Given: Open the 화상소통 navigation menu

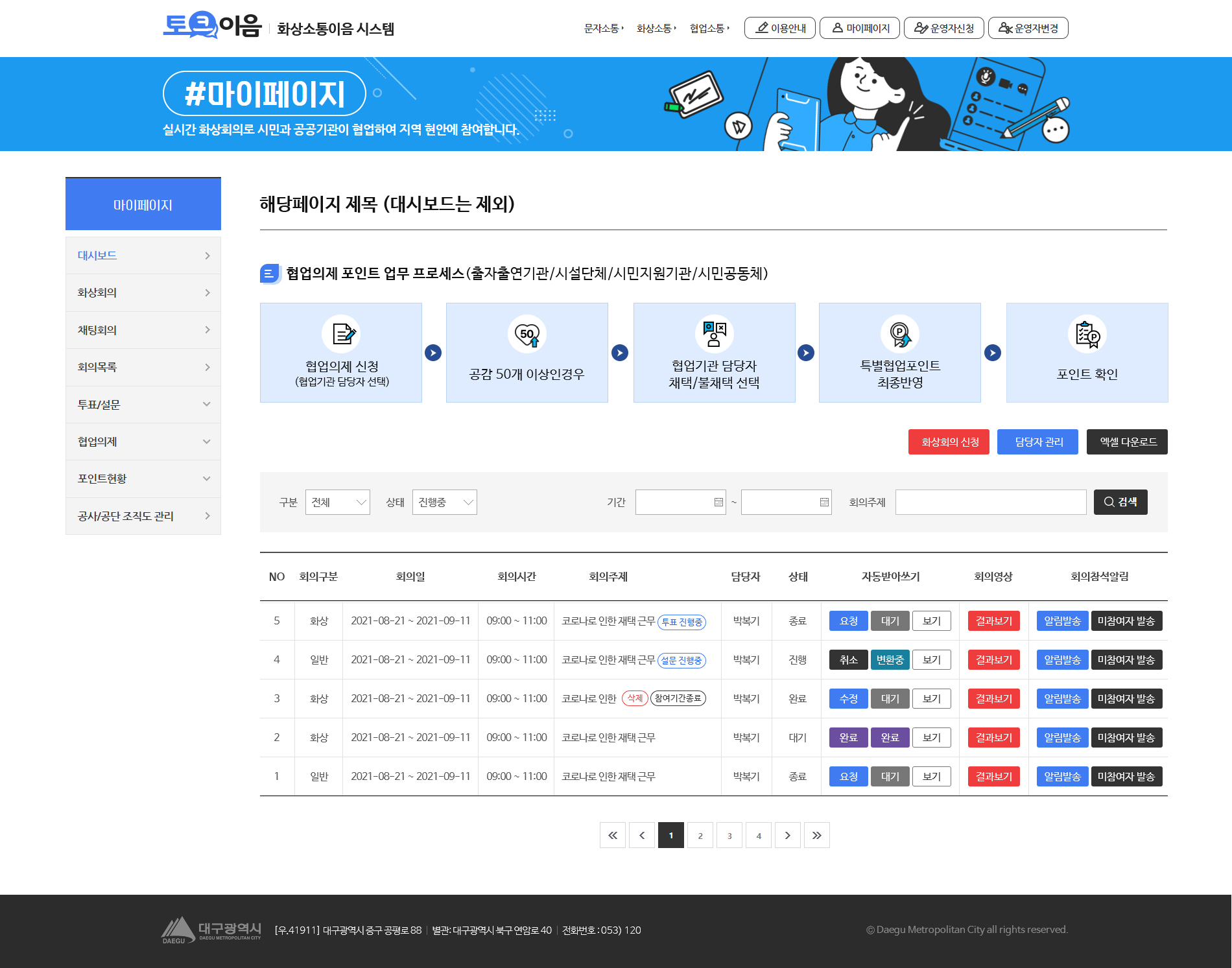Looking at the screenshot, I should [654, 29].
